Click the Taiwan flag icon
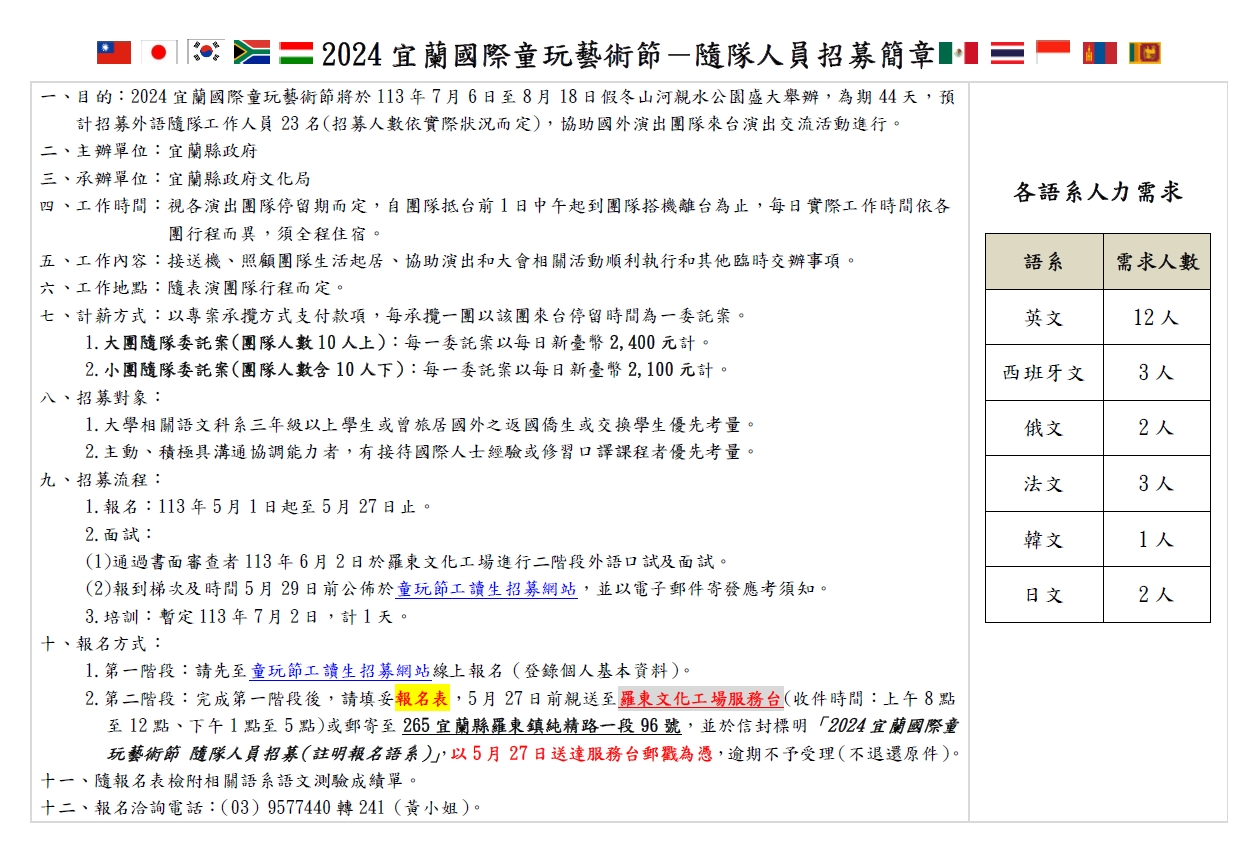 pos(114,52)
